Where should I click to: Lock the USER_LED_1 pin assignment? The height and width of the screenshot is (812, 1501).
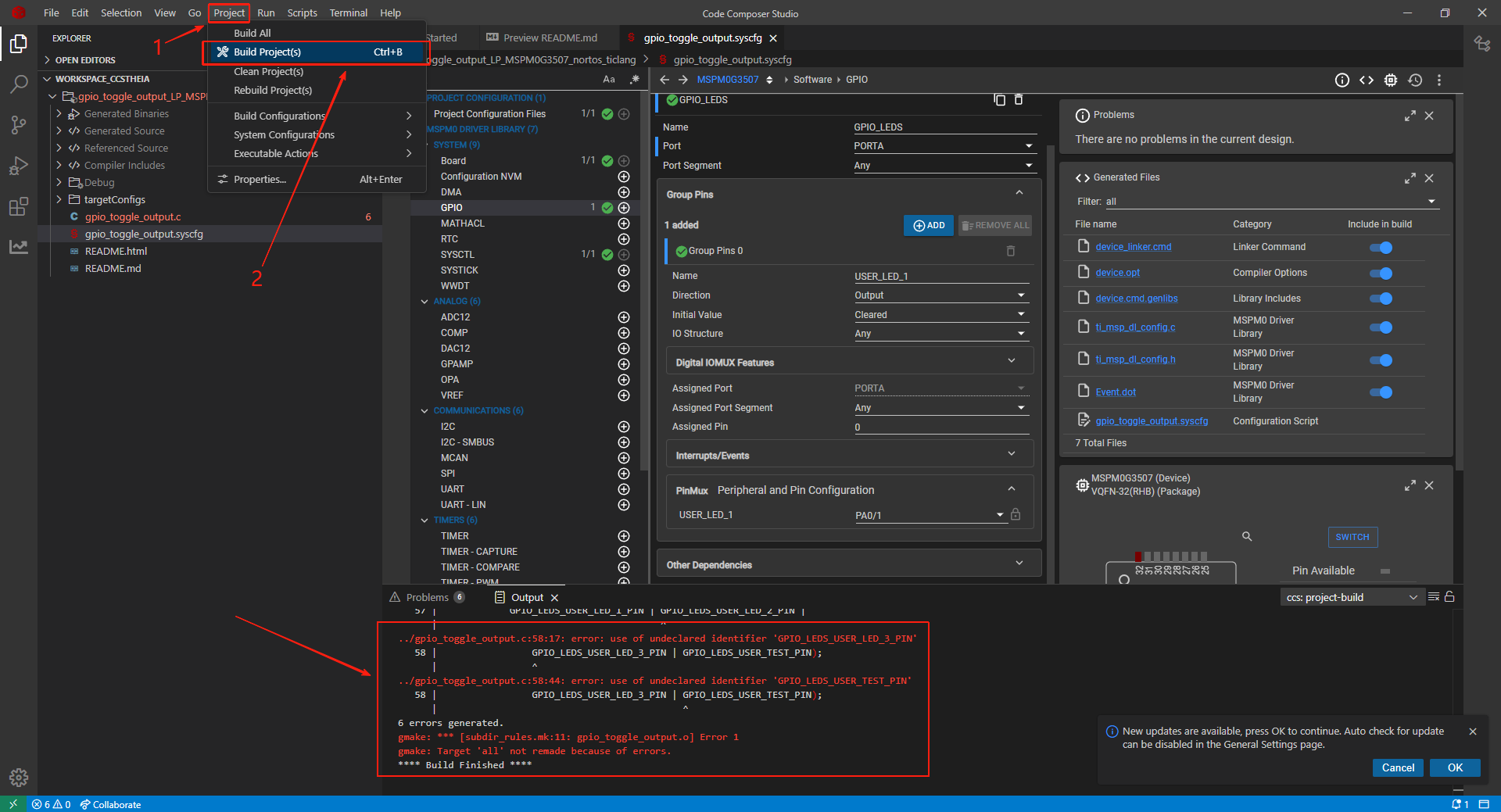pyautogui.click(x=1016, y=514)
